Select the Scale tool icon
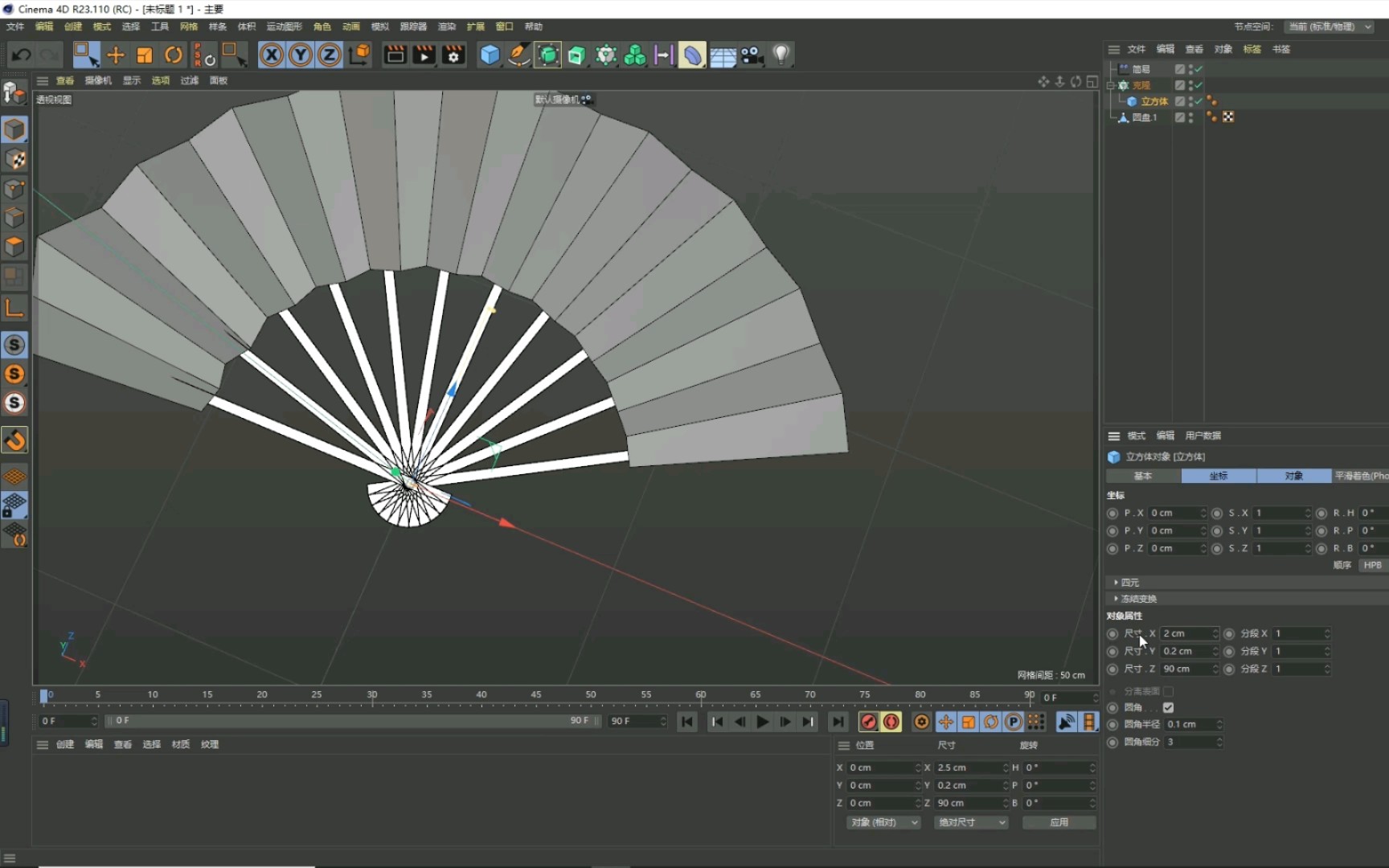The width and height of the screenshot is (1389, 868). click(144, 55)
